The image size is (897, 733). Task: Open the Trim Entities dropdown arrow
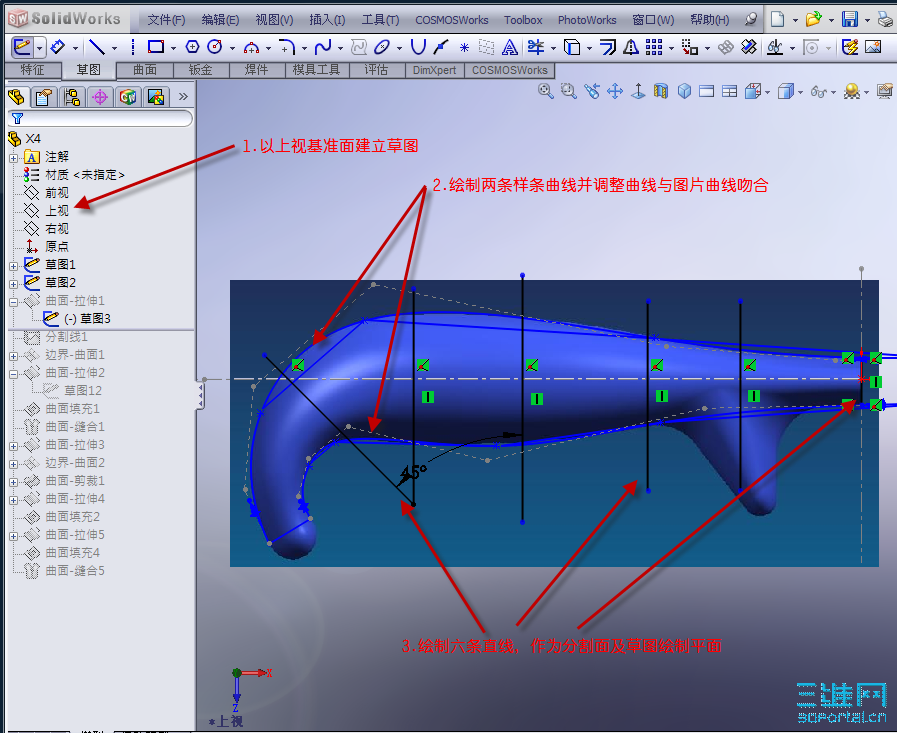coord(553,48)
